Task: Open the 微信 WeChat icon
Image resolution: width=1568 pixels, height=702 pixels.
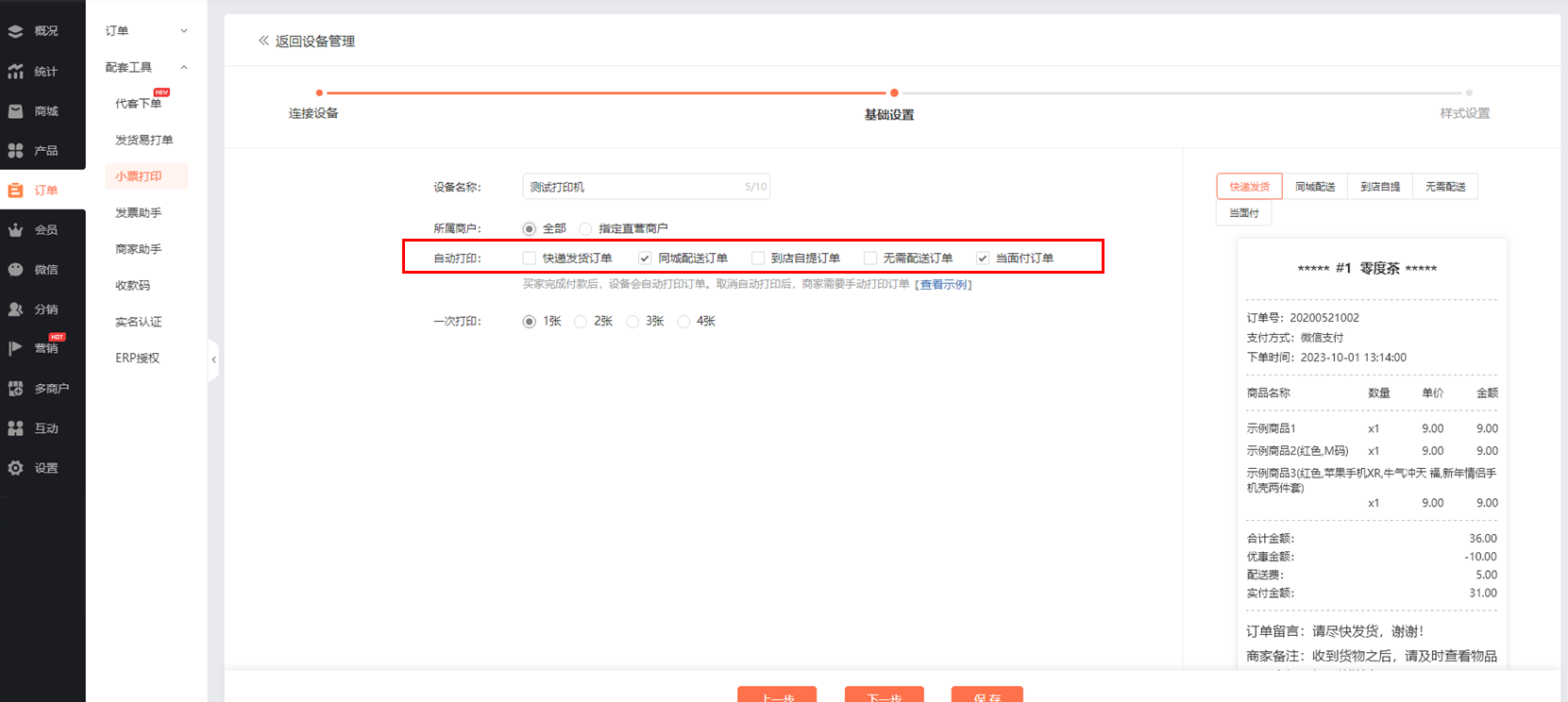Action: coord(16,270)
